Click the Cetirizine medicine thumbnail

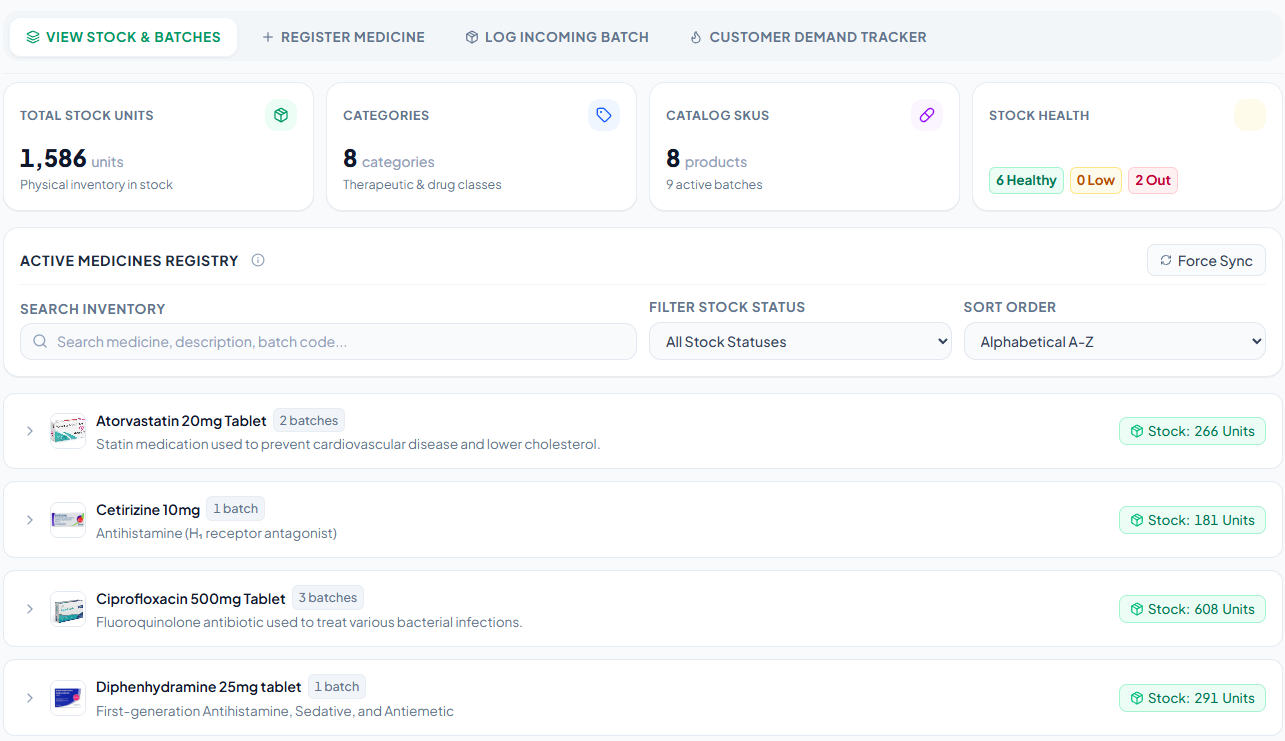tap(68, 520)
